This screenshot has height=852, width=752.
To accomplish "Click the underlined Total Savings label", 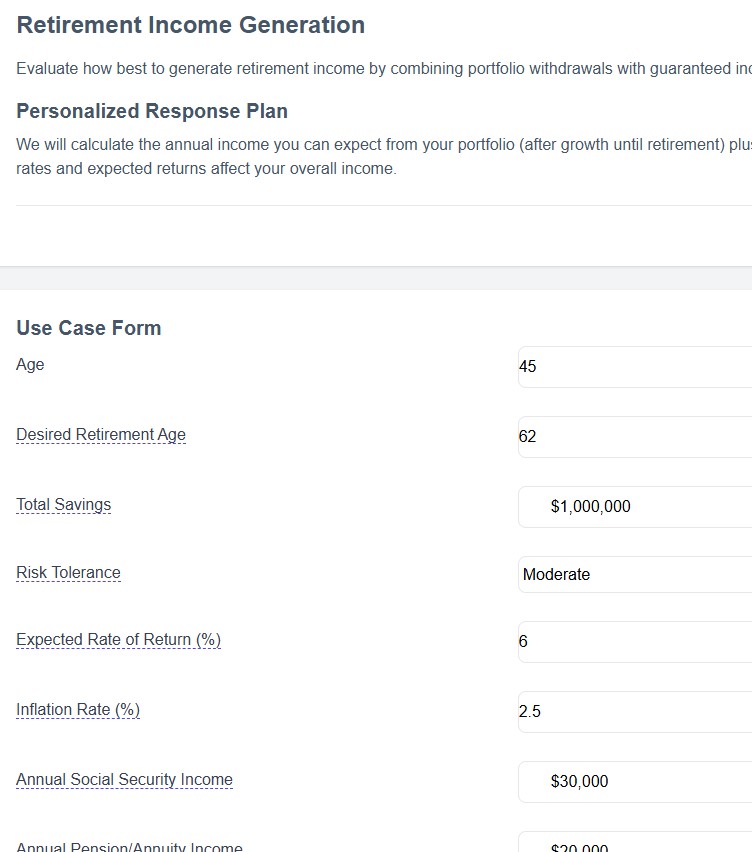I will 63,504.
